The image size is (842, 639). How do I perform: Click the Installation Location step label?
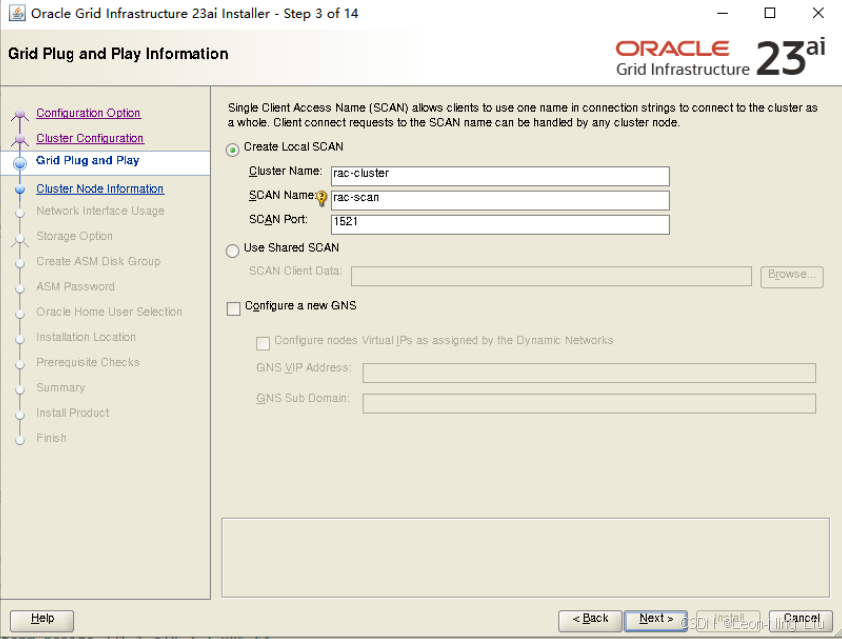point(86,337)
